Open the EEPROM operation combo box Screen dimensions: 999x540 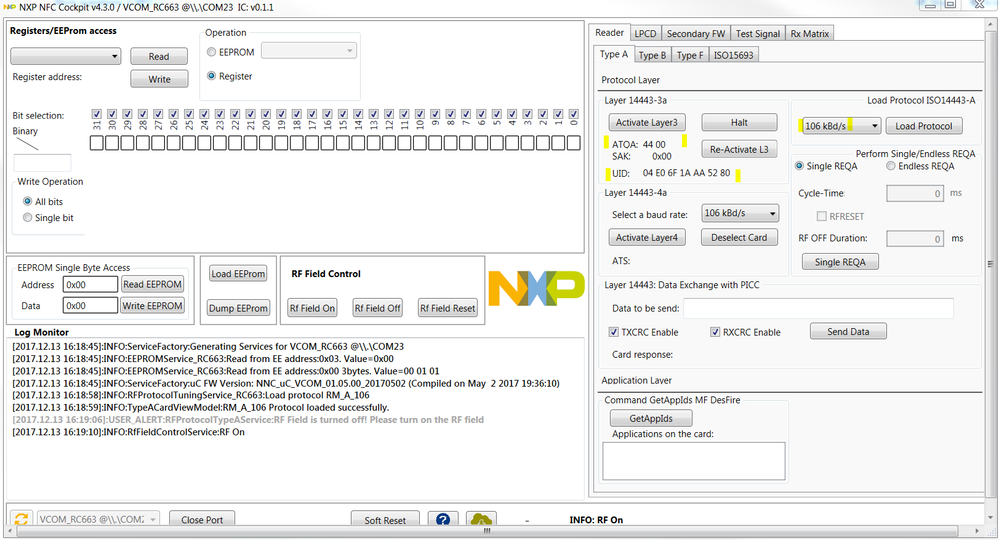pos(309,51)
